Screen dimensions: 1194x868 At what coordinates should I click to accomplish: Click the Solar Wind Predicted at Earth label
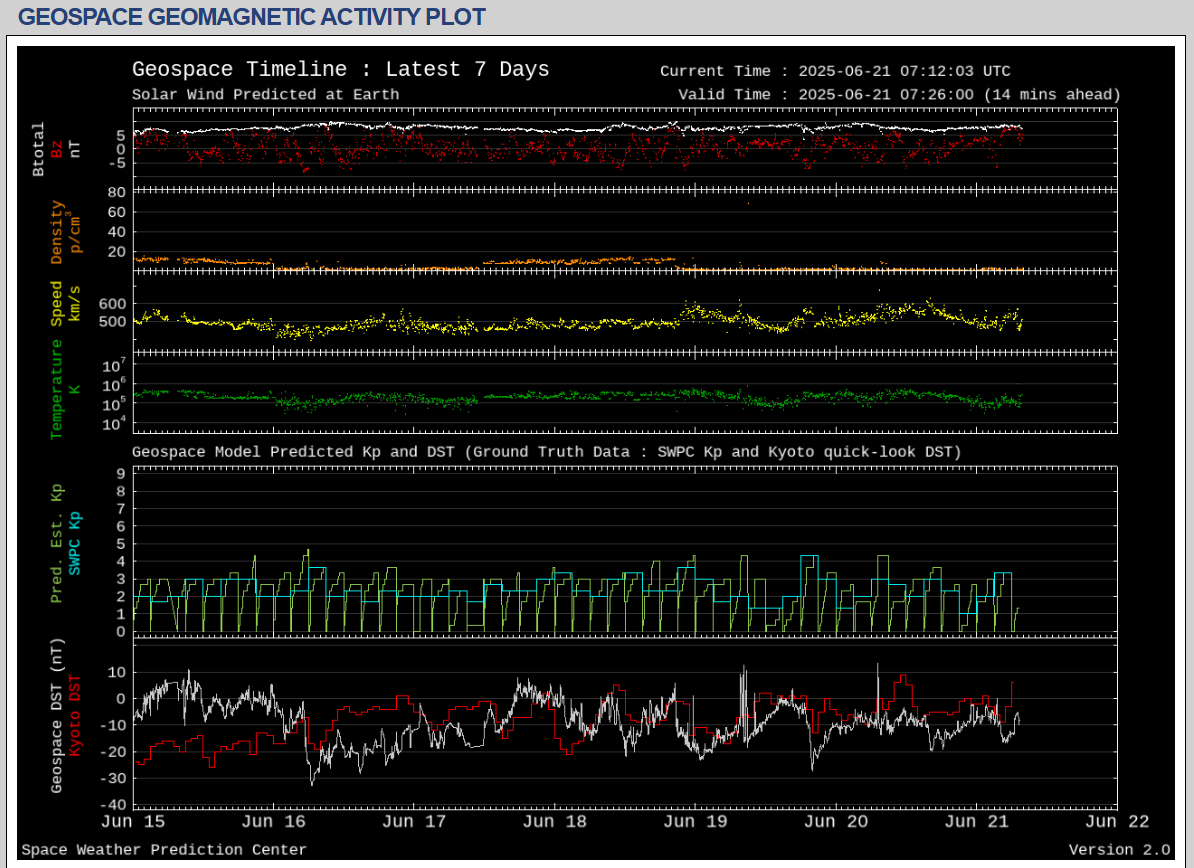point(265,95)
